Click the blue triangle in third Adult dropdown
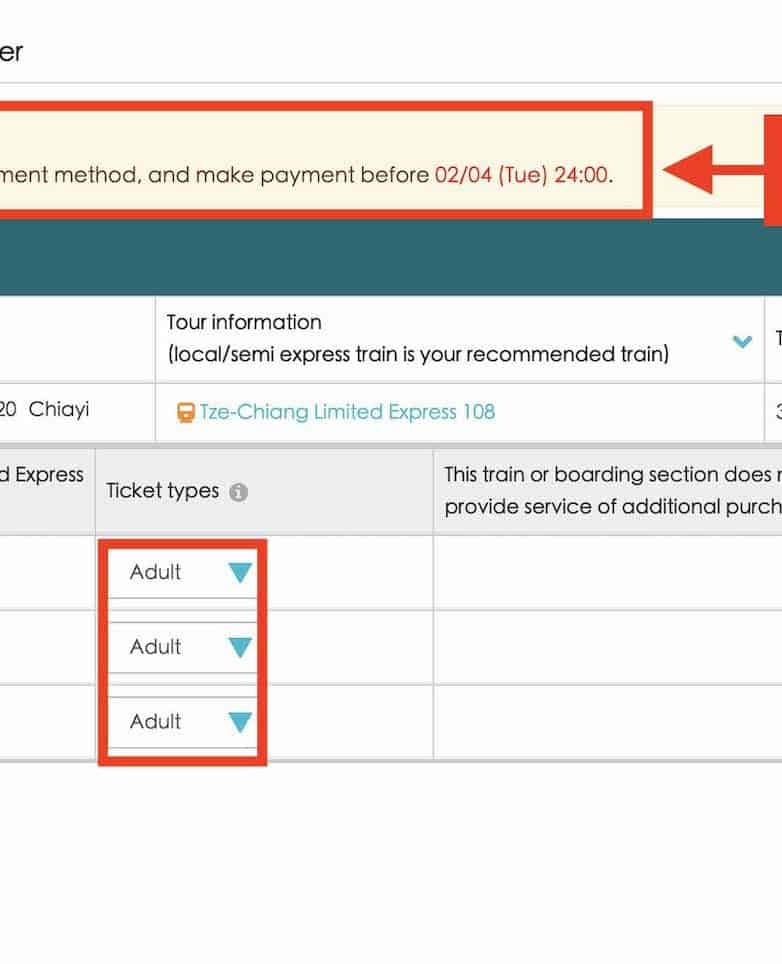Image resolution: width=782 pixels, height=964 pixels. tap(240, 722)
